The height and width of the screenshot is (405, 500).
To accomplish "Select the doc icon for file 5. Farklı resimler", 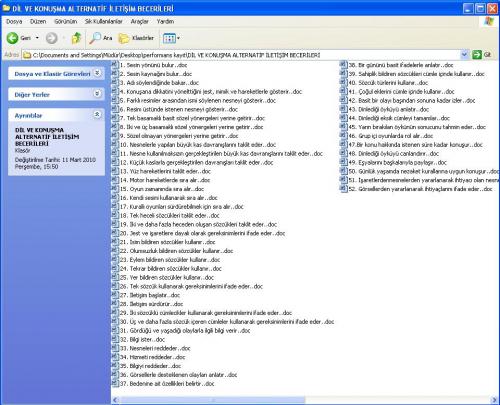I will click(x=115, y=100).
